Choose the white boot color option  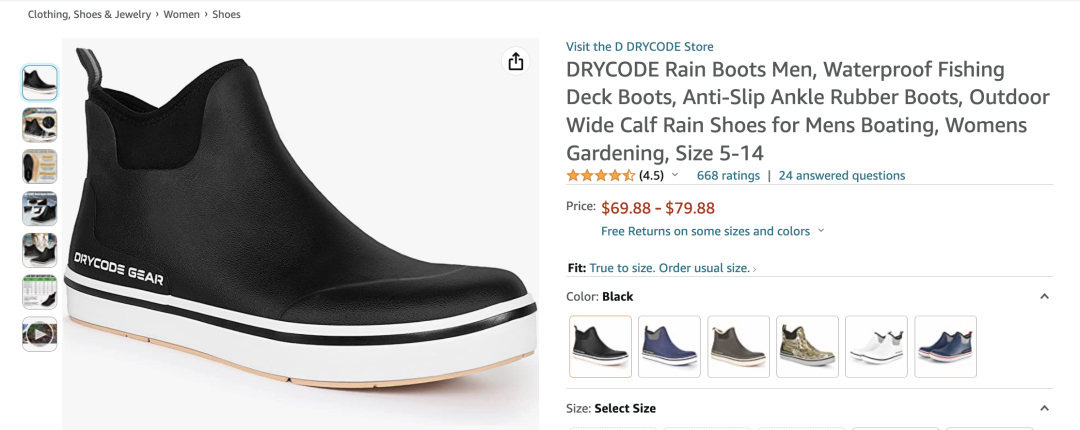tap(876, 347)
